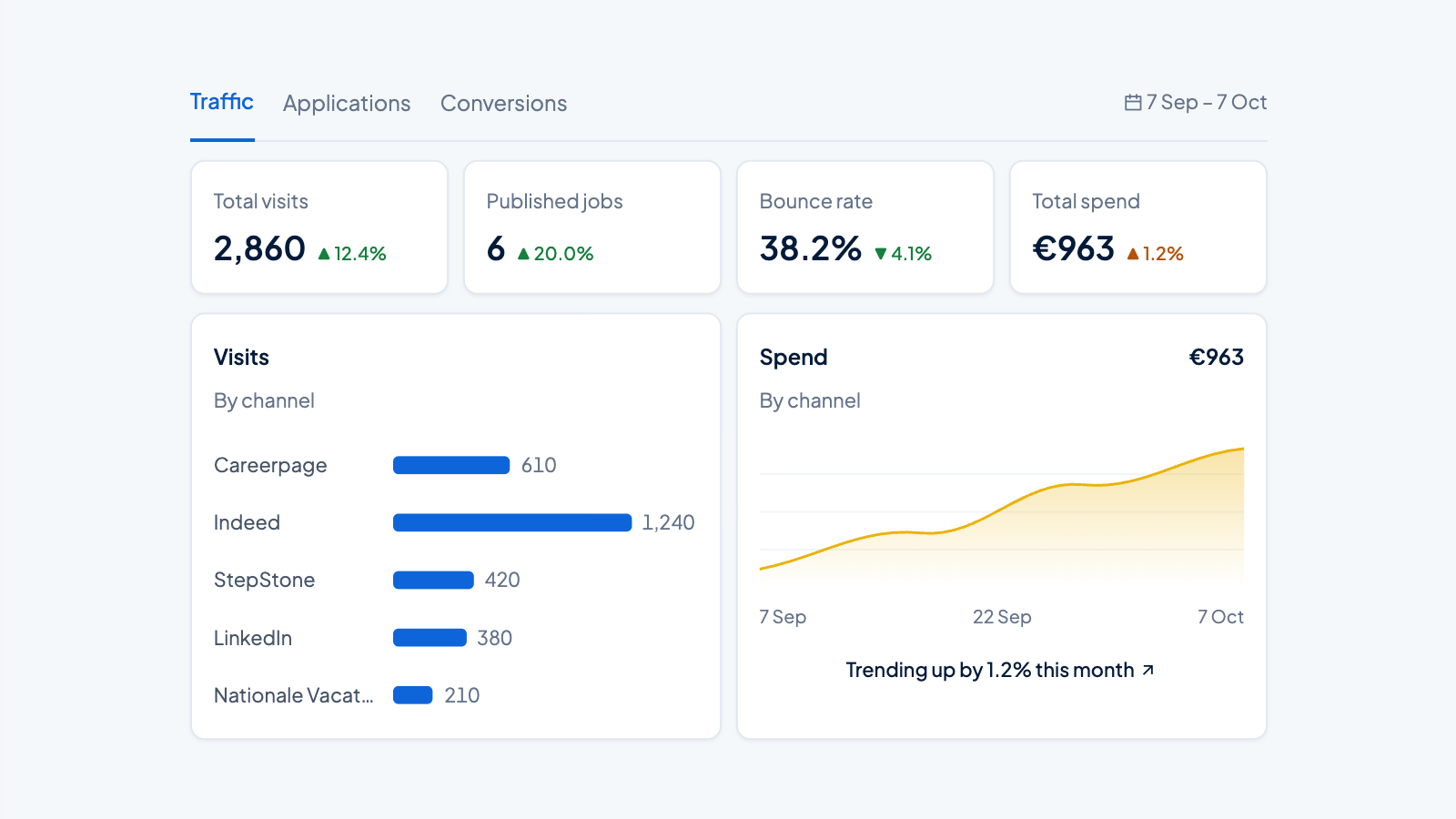The height and width of the screenshot is (819, 1456).
Task: Click the 1,240 visits count
Action: tap(669, 522)
